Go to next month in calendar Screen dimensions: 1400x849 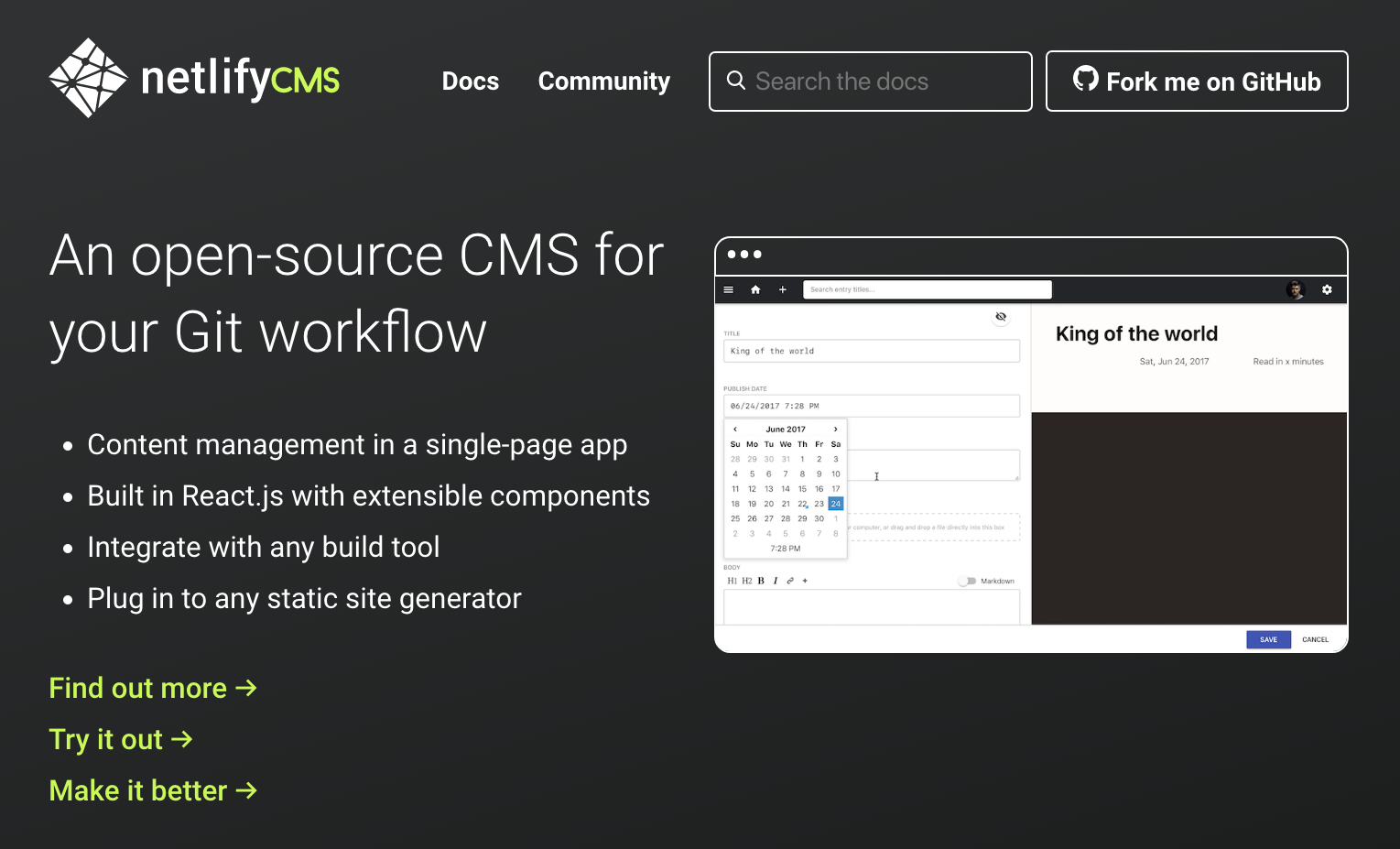coord(836,429)
